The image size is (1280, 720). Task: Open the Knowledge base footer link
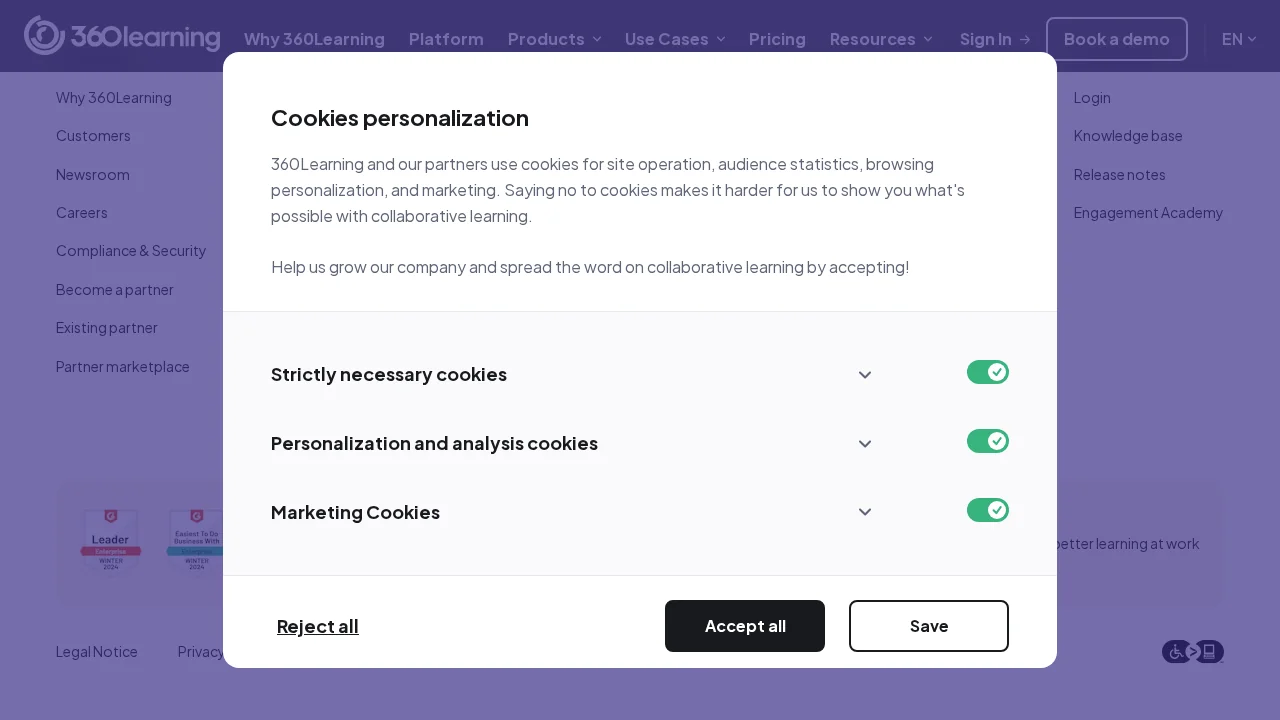tap(1128, 136)
